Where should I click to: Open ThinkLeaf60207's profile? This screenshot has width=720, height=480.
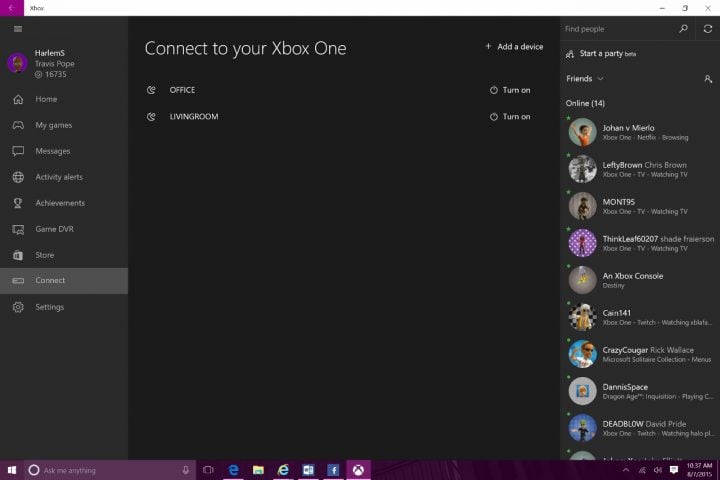[x=640, y=243]
